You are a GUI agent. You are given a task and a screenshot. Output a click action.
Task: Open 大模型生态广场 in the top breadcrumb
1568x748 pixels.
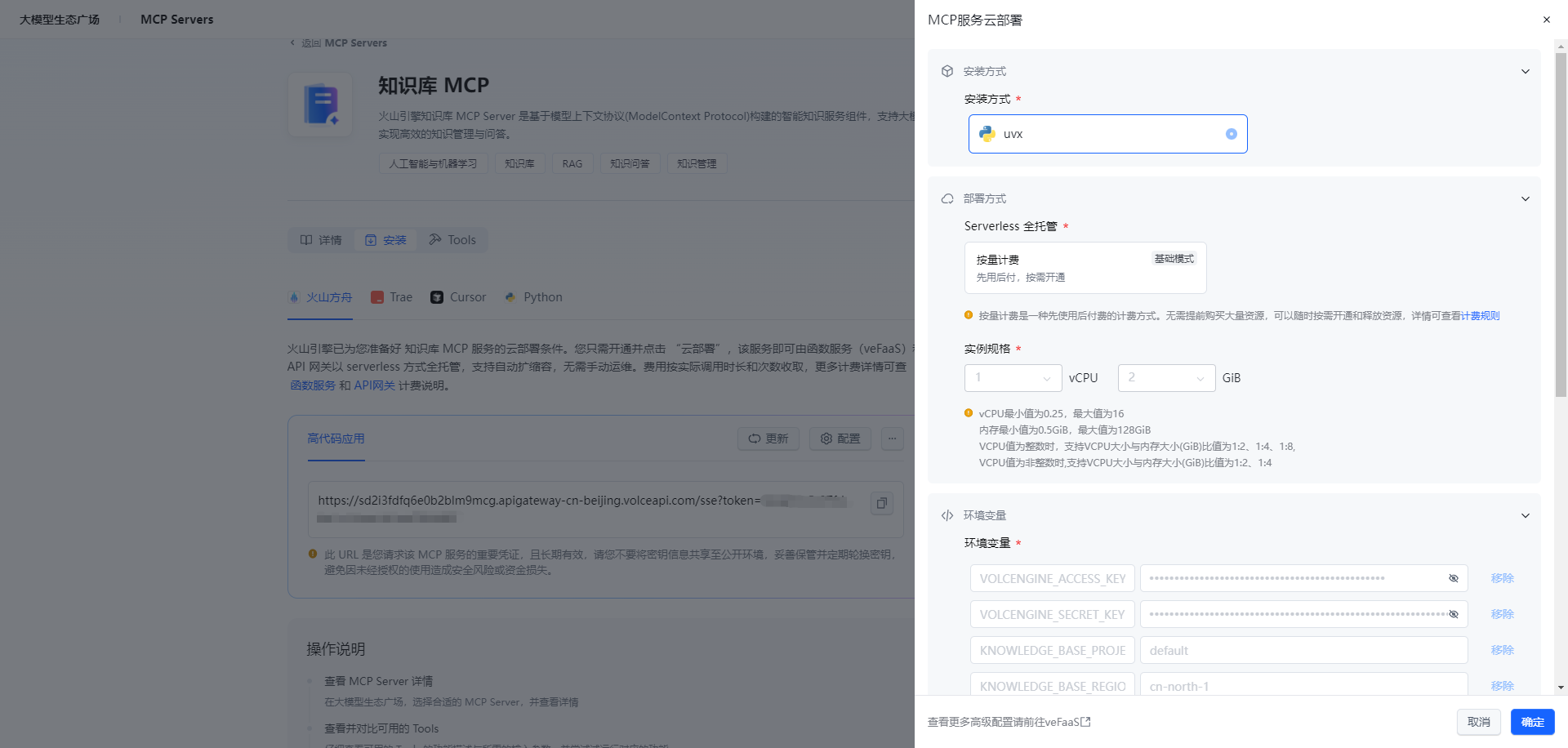coord(60,20)
